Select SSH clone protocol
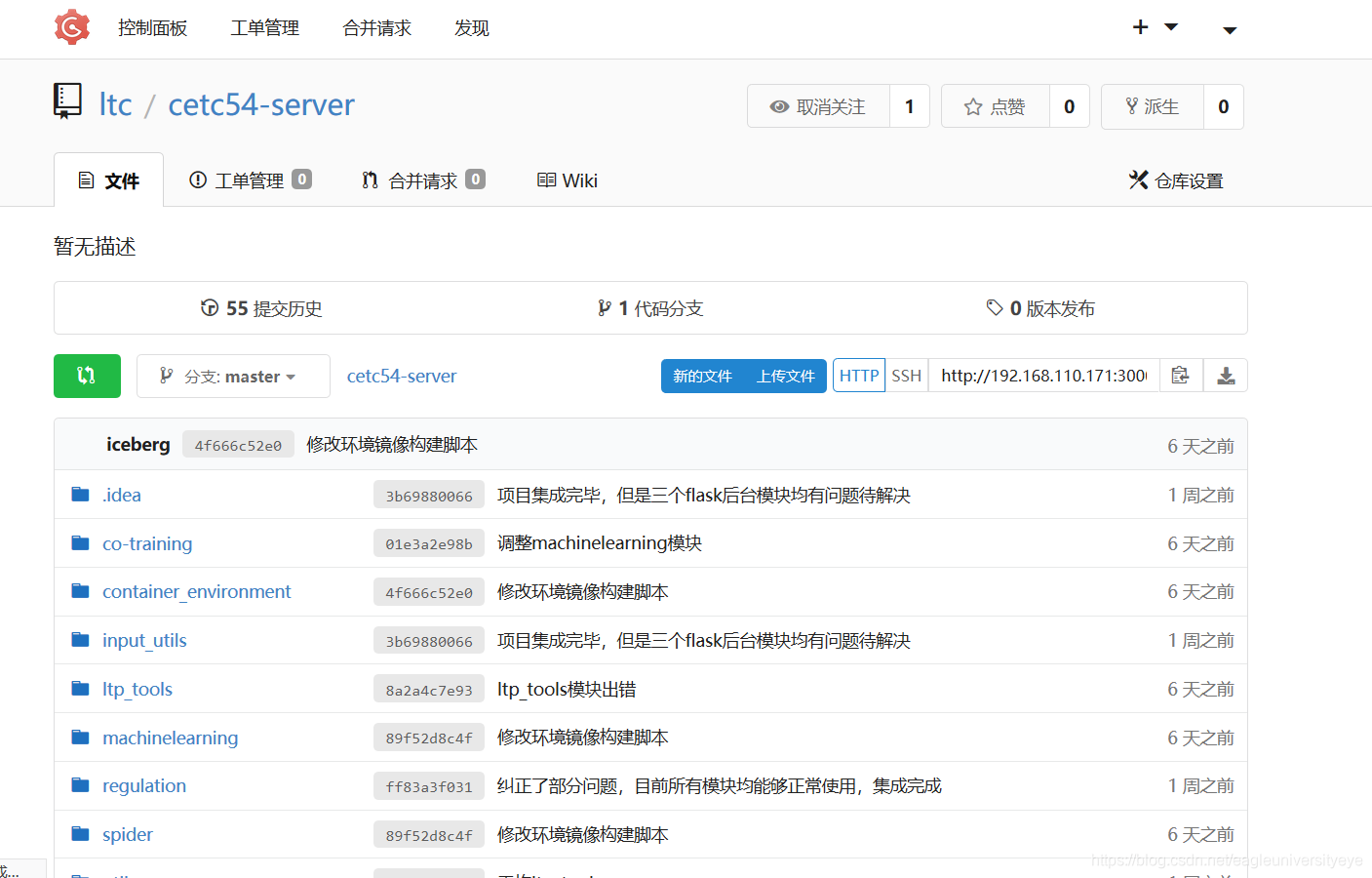Screen dimensions: 1372x878 coord(907,376)
